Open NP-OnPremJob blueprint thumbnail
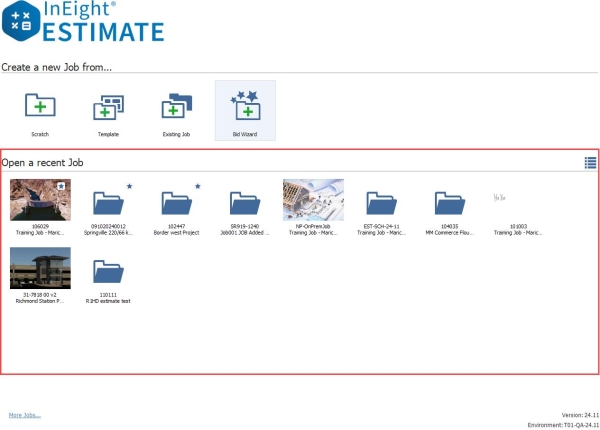 coord(313,200)
